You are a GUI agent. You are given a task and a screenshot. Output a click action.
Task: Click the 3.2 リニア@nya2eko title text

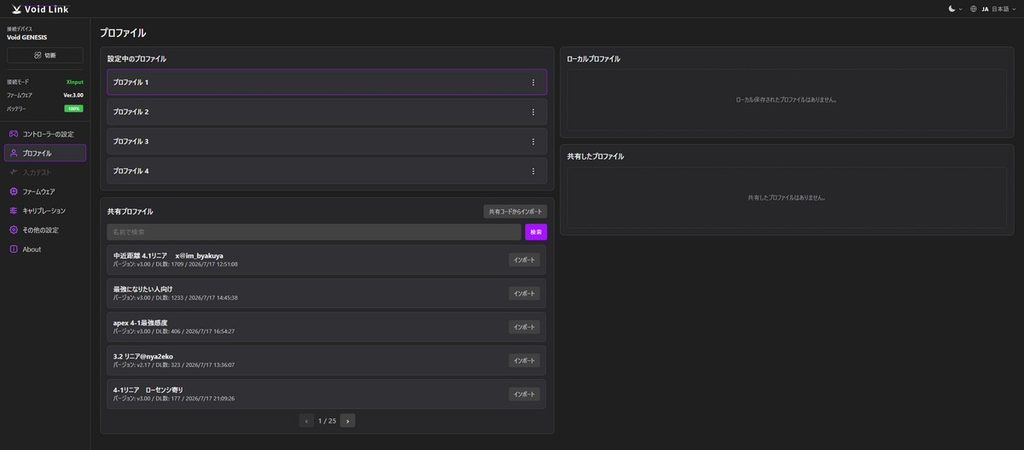click(143, 356)
